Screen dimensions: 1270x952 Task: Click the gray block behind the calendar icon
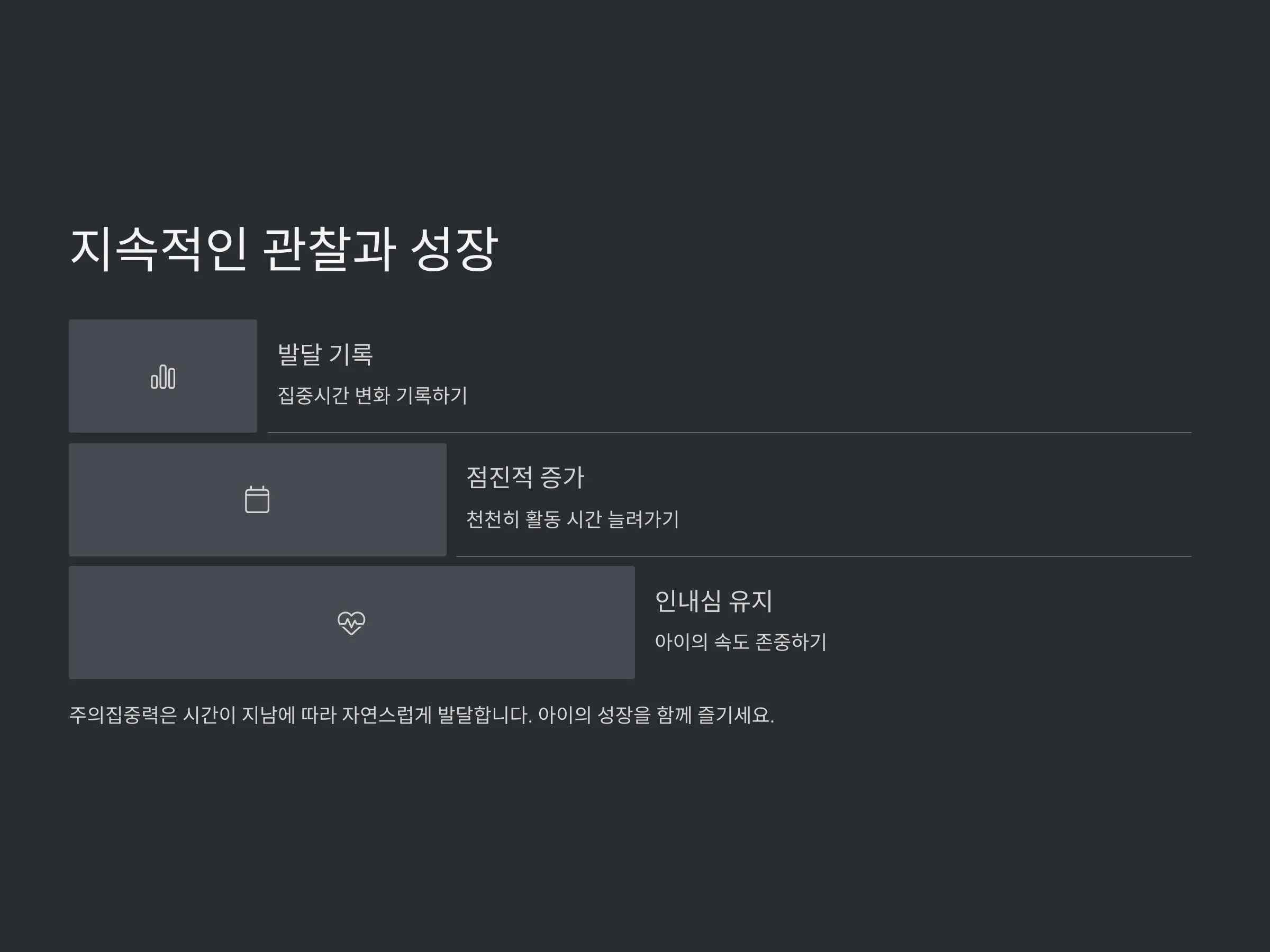(x=258, y=499)
